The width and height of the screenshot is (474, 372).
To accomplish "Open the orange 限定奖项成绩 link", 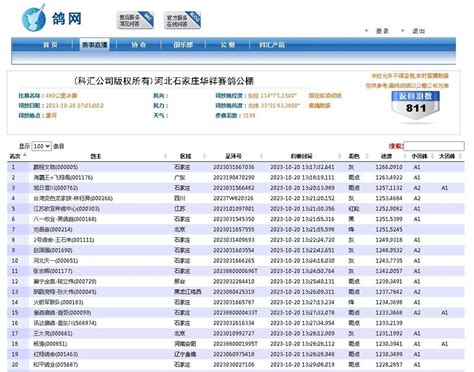I will click(x=325, y=96).
